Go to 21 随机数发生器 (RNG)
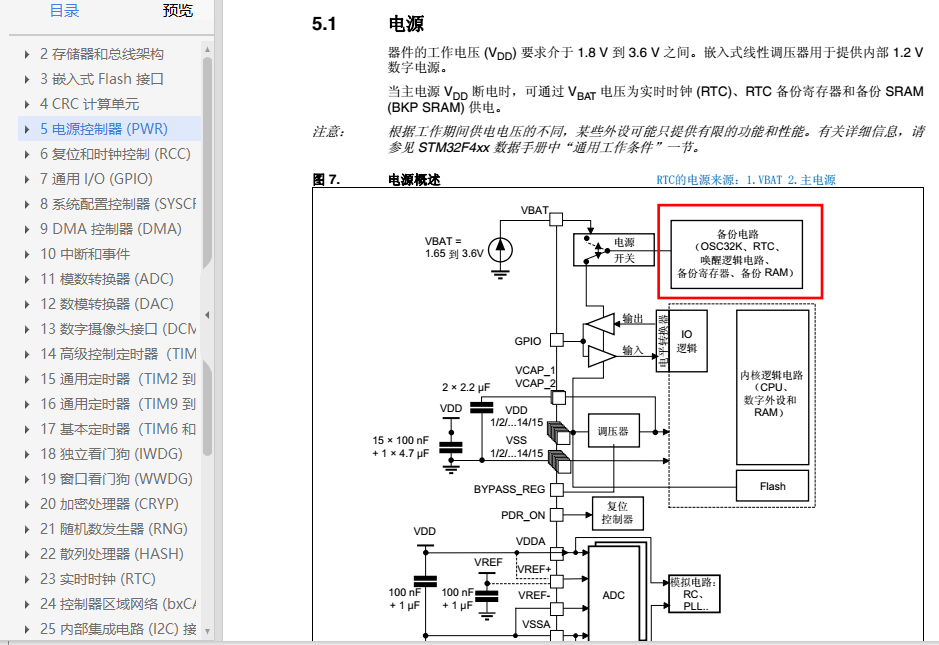This screenshot has height=645, width=939. click(114, 529)
